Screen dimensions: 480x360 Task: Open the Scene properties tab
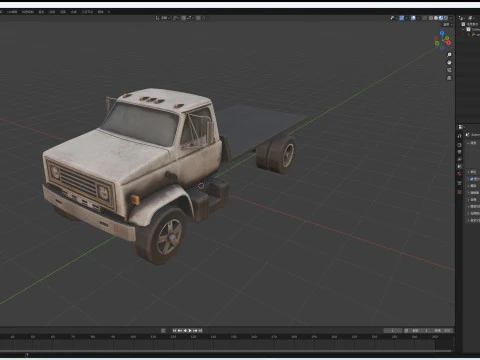[459, 166]
